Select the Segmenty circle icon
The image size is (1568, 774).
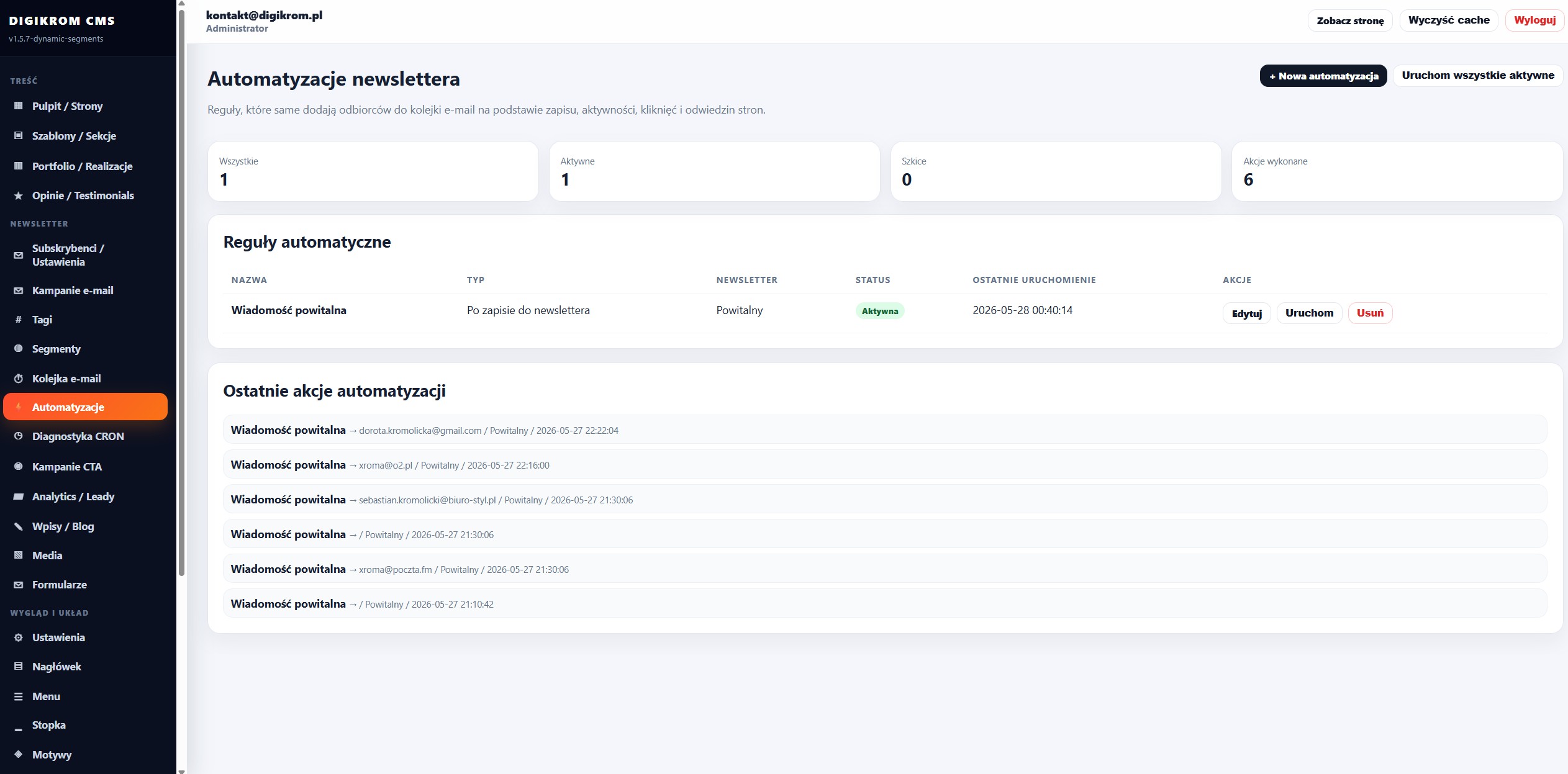(x=19, y=349)
